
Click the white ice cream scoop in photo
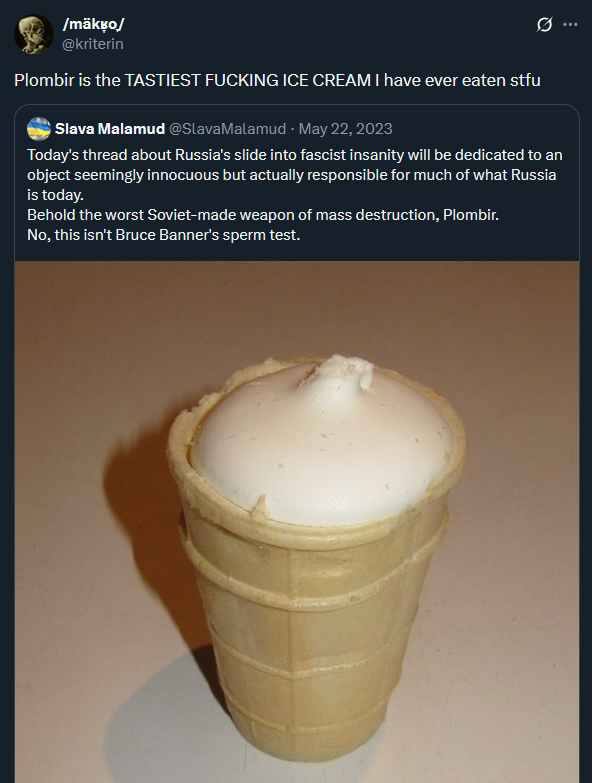pos(322,444)
